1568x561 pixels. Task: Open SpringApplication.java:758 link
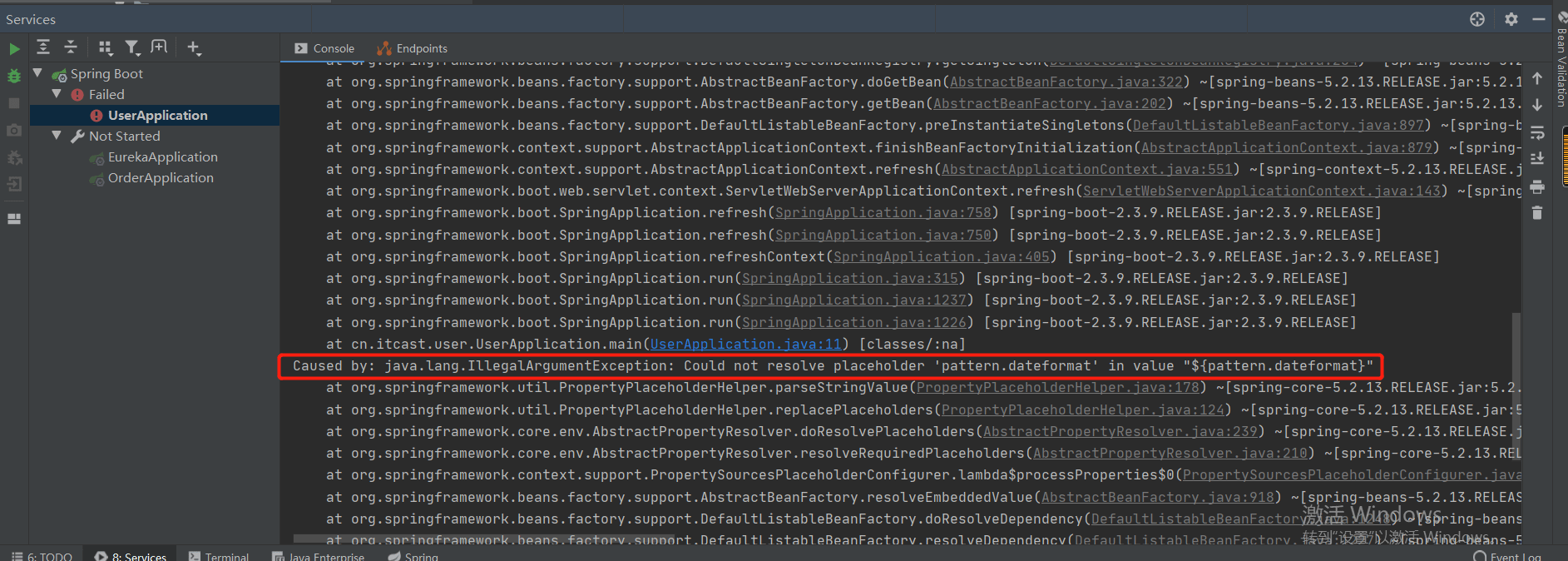(883, 212)
